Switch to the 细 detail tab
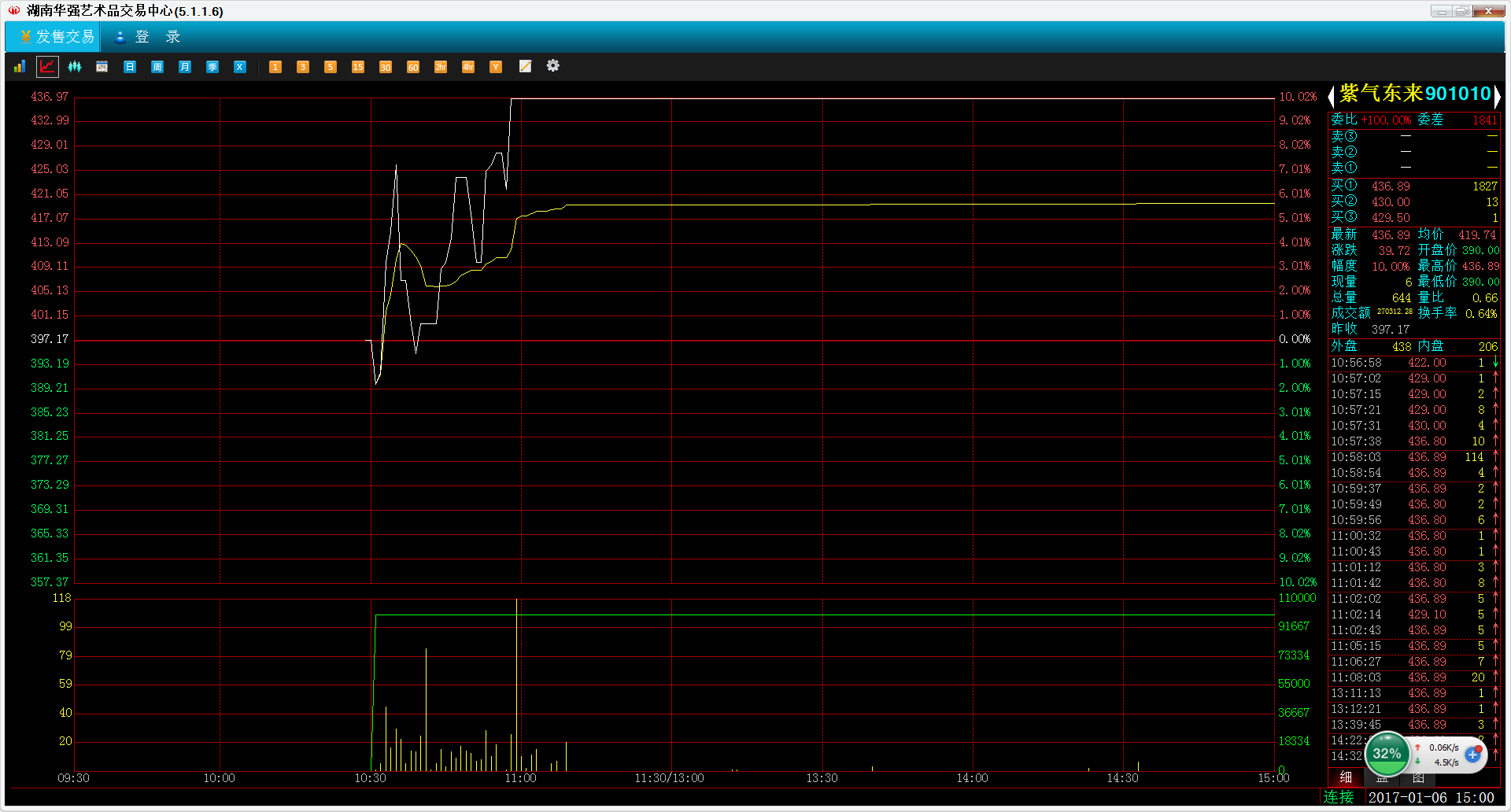 (1346, 777)
